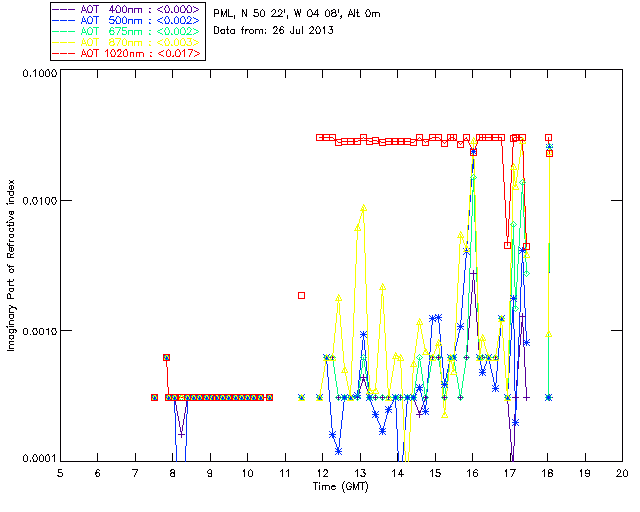
Task: Click the x-axis tick label 9
Action: (210, 473)
